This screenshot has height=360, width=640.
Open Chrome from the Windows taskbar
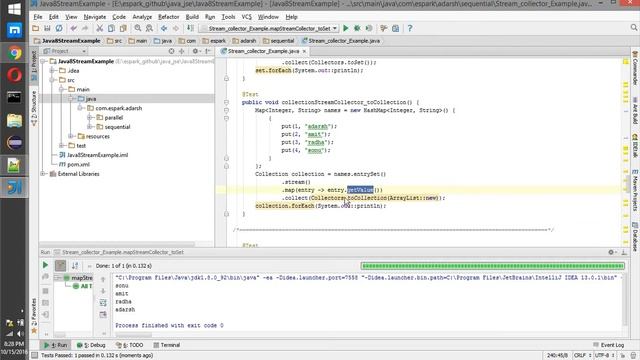point(14,53)
